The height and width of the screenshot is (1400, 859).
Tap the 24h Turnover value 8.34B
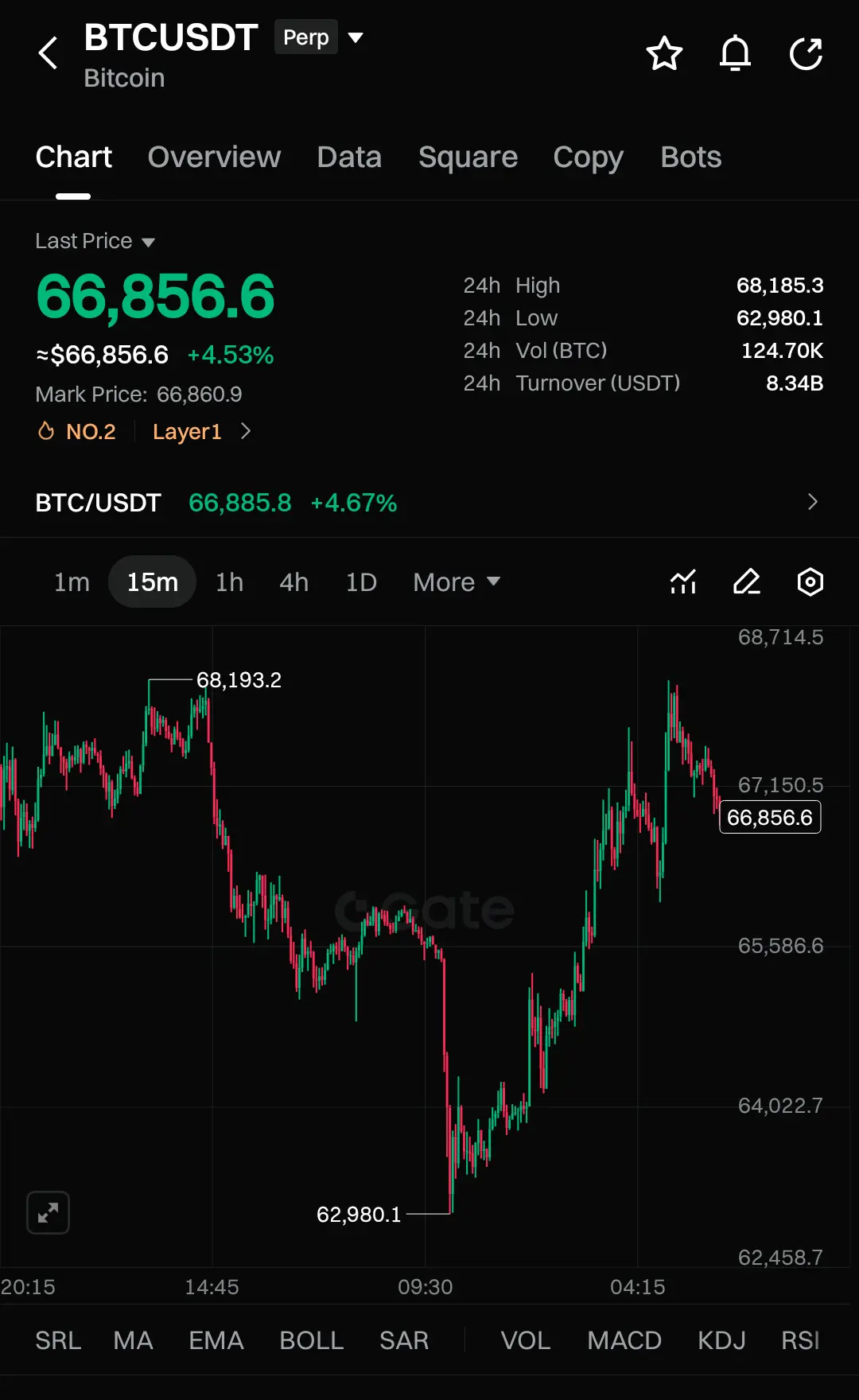[x=795, y=383]
